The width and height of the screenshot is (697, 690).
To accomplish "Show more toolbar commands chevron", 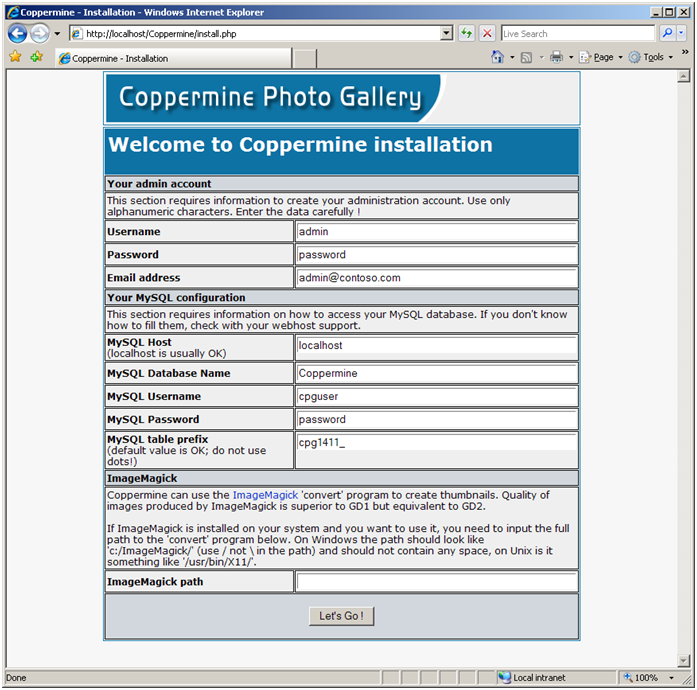I will tap(685, 52).
